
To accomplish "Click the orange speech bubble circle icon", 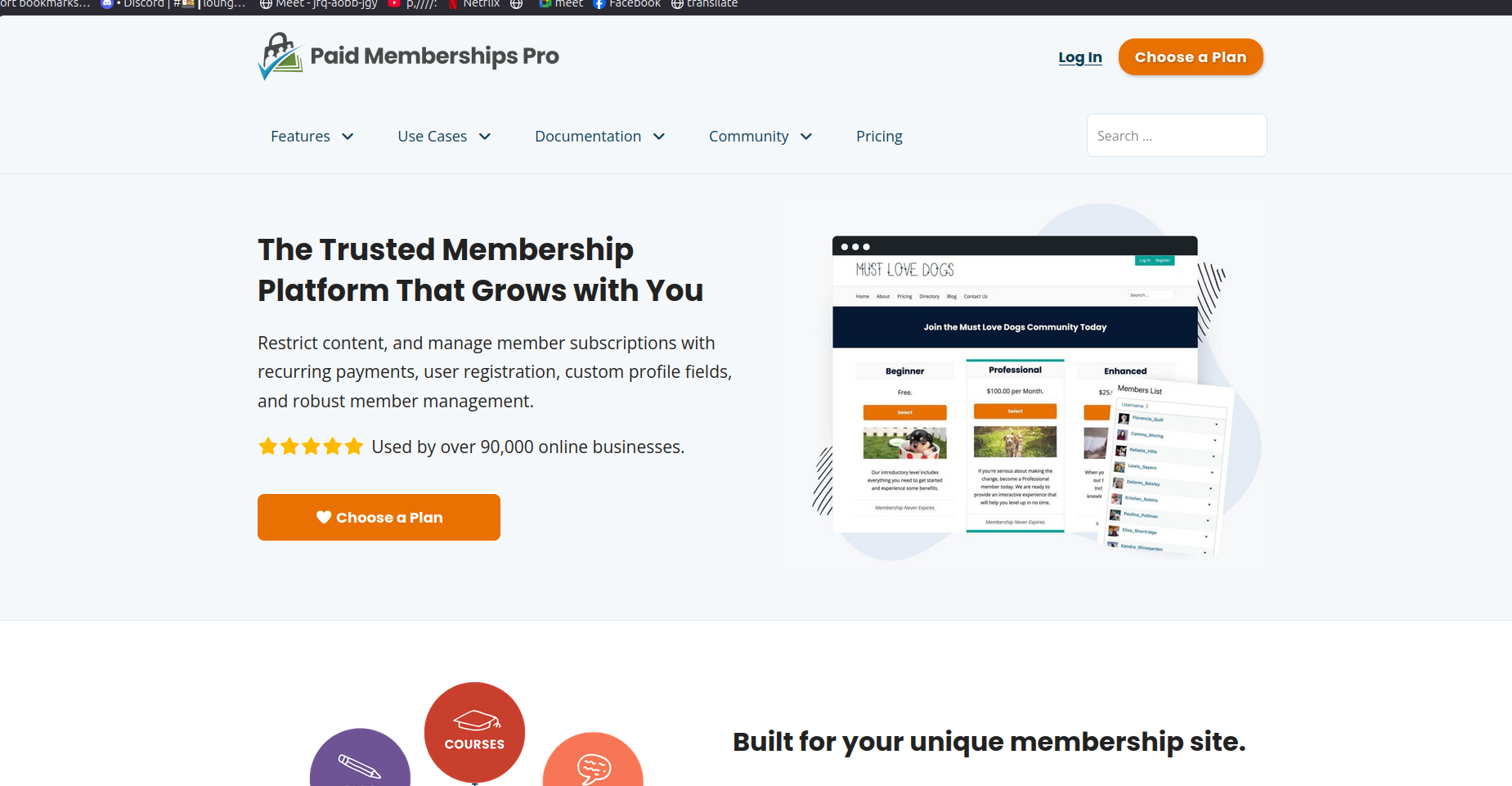I will tap(593, 760).
